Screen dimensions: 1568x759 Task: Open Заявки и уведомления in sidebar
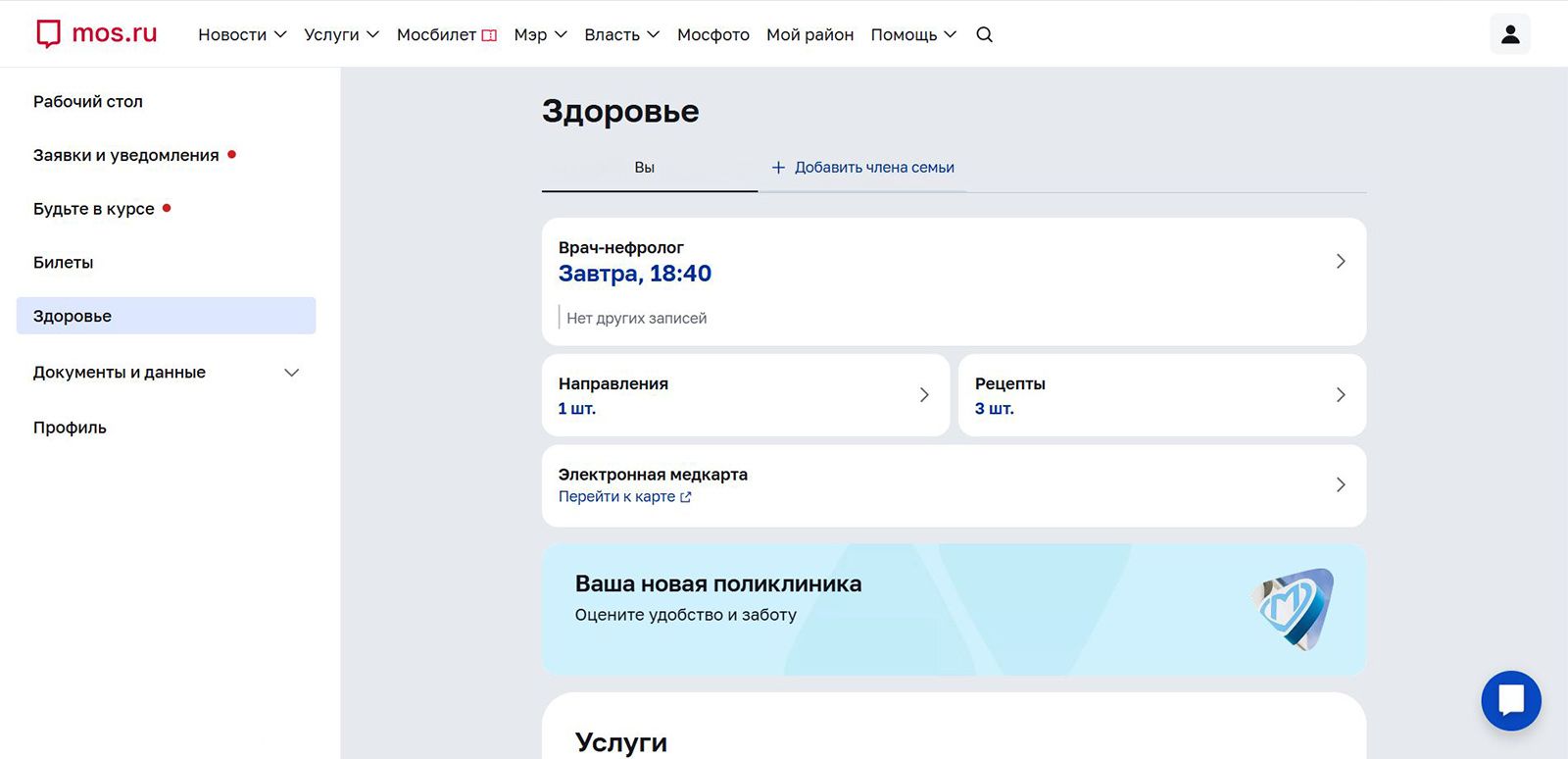coord(126,155)
